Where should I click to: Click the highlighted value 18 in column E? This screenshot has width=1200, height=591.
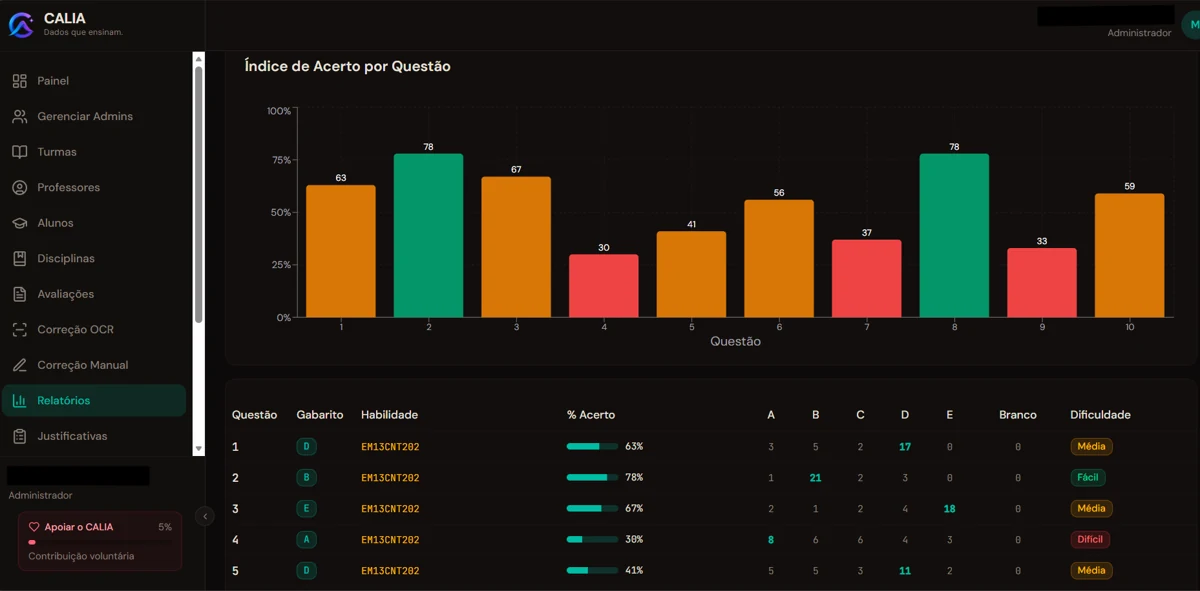tap(949, 509)
